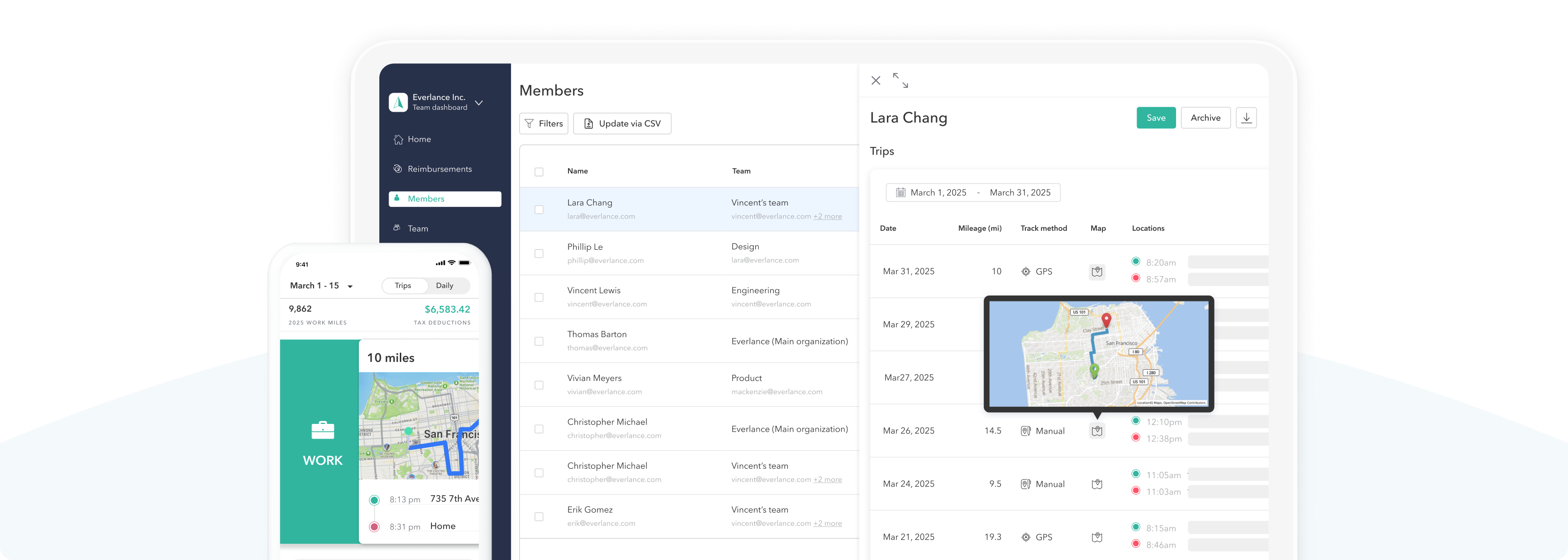Click the Reimbursements icon in sidebar
Screen dimensions: 1568x560
pos(397,169)
